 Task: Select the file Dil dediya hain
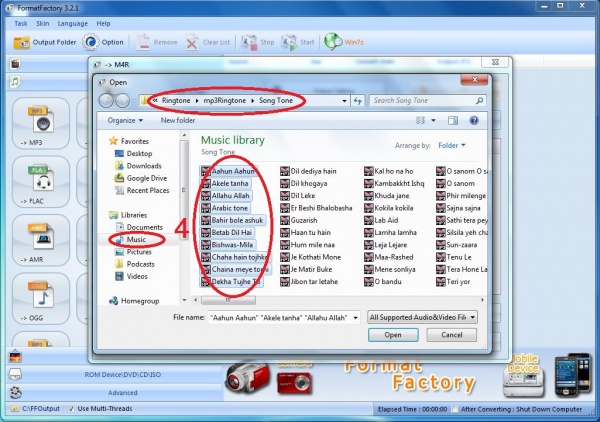(308, 171)
